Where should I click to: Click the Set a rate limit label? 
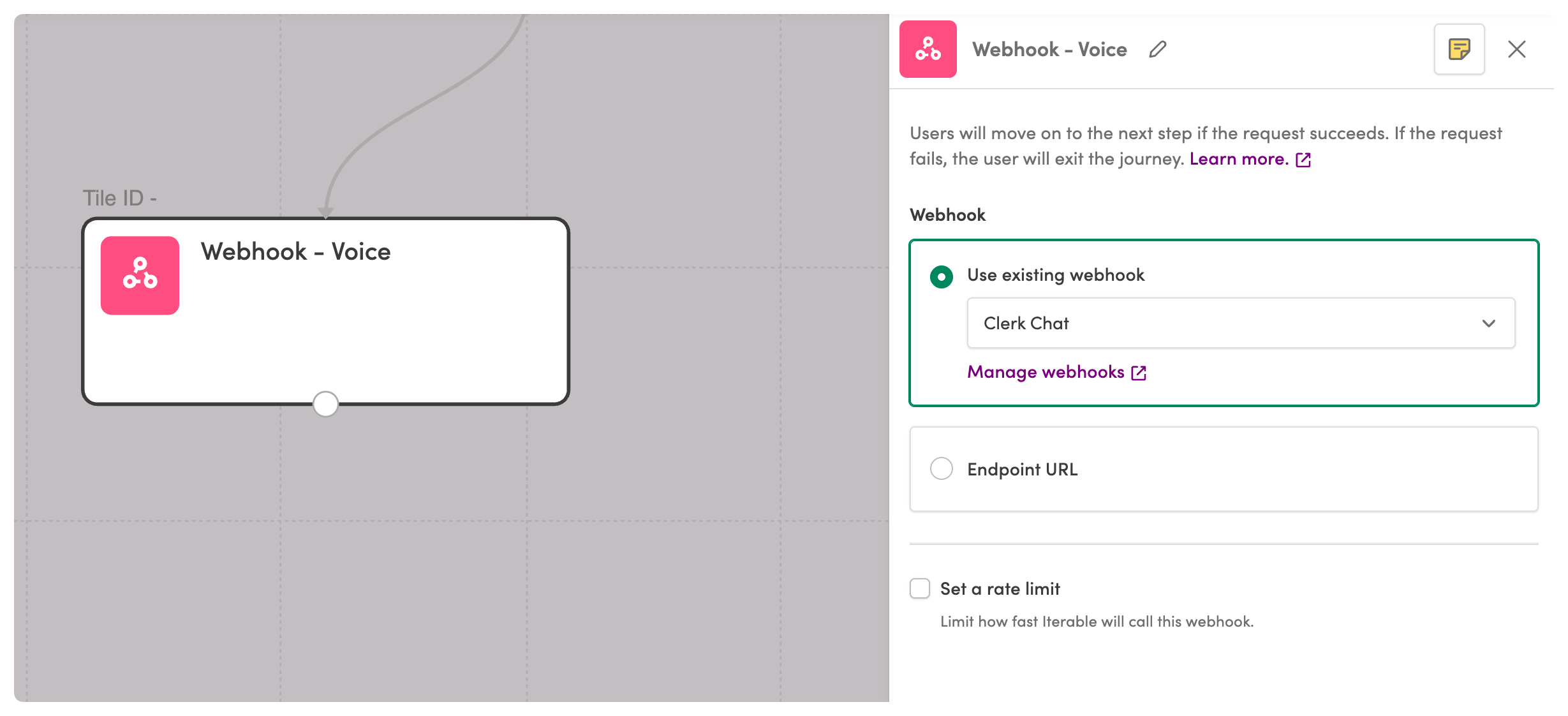point(1000,588)
